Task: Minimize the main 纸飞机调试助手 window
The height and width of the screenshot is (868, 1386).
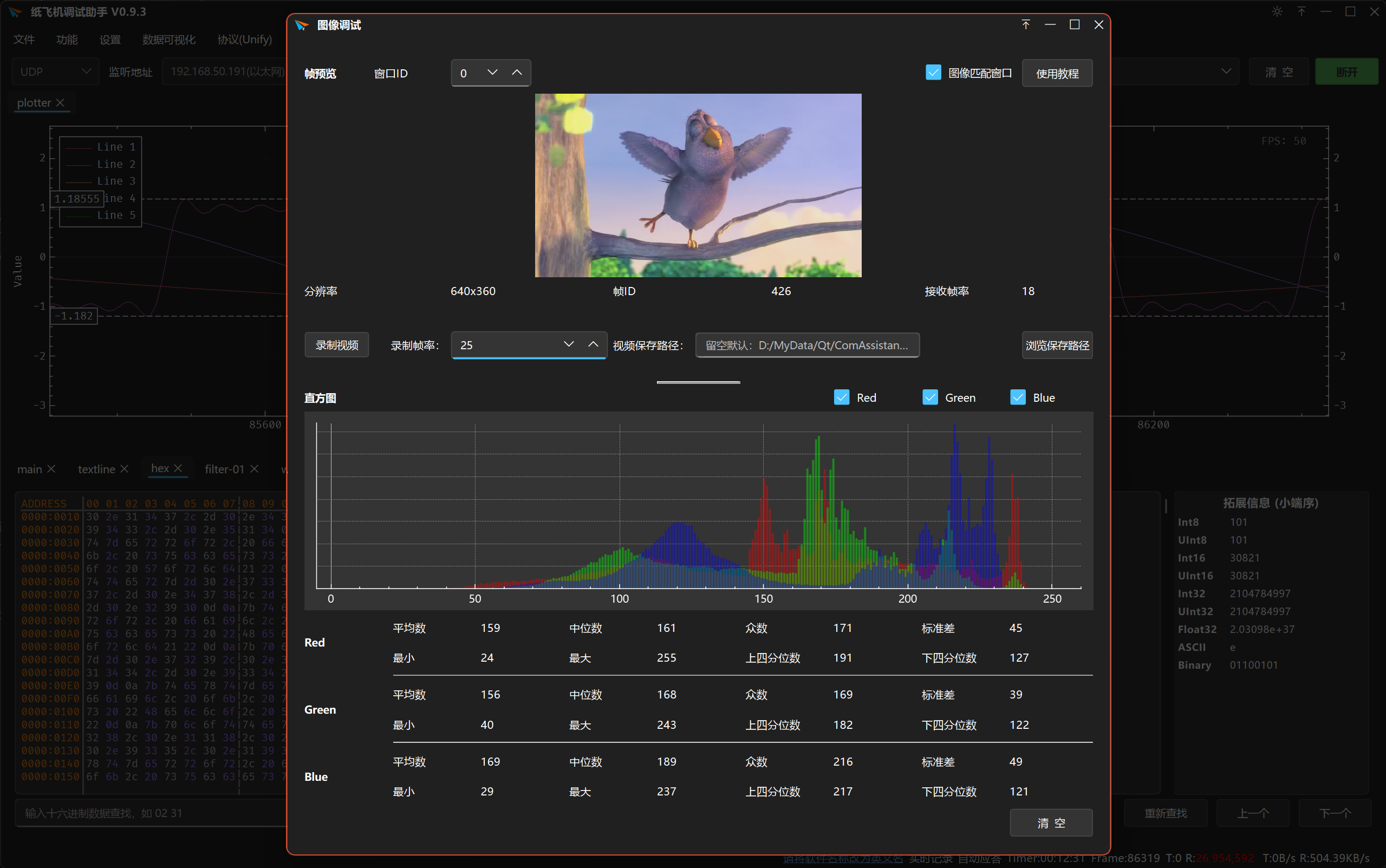Action: point(1326,11)
